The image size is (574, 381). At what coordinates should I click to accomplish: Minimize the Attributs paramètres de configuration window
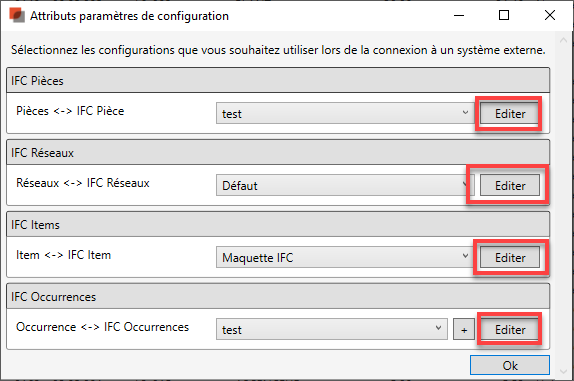(x=459, y=15)
